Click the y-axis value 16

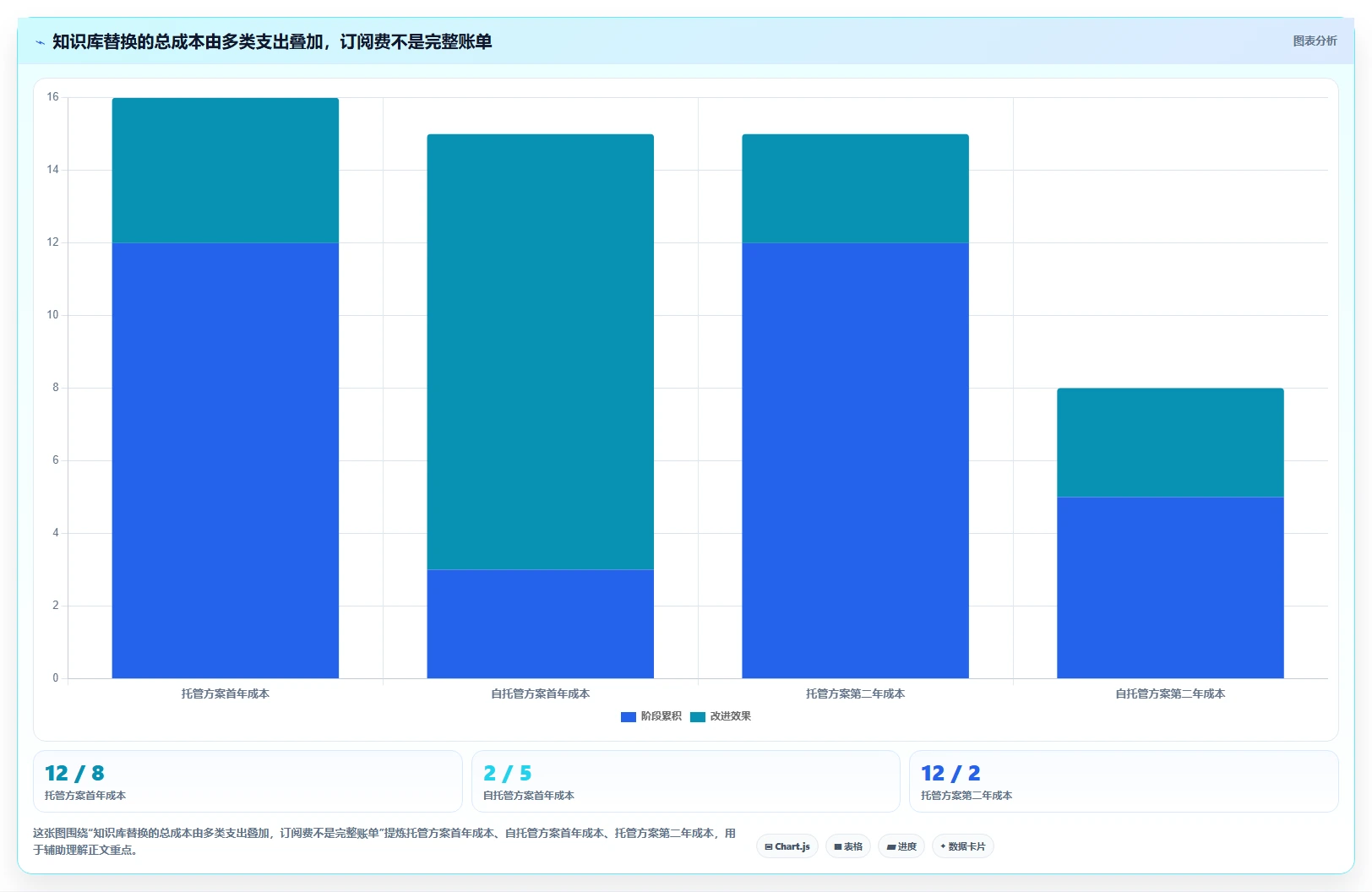tap(53, 97)
